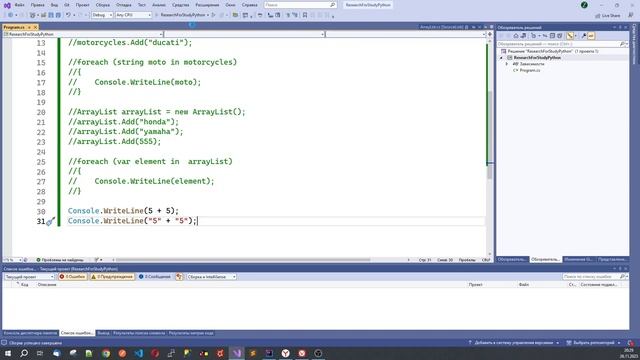The height and width of the screenshot is (360, 640).
Task: Click the clear filter icon in Error List
Action: [179, 277]
